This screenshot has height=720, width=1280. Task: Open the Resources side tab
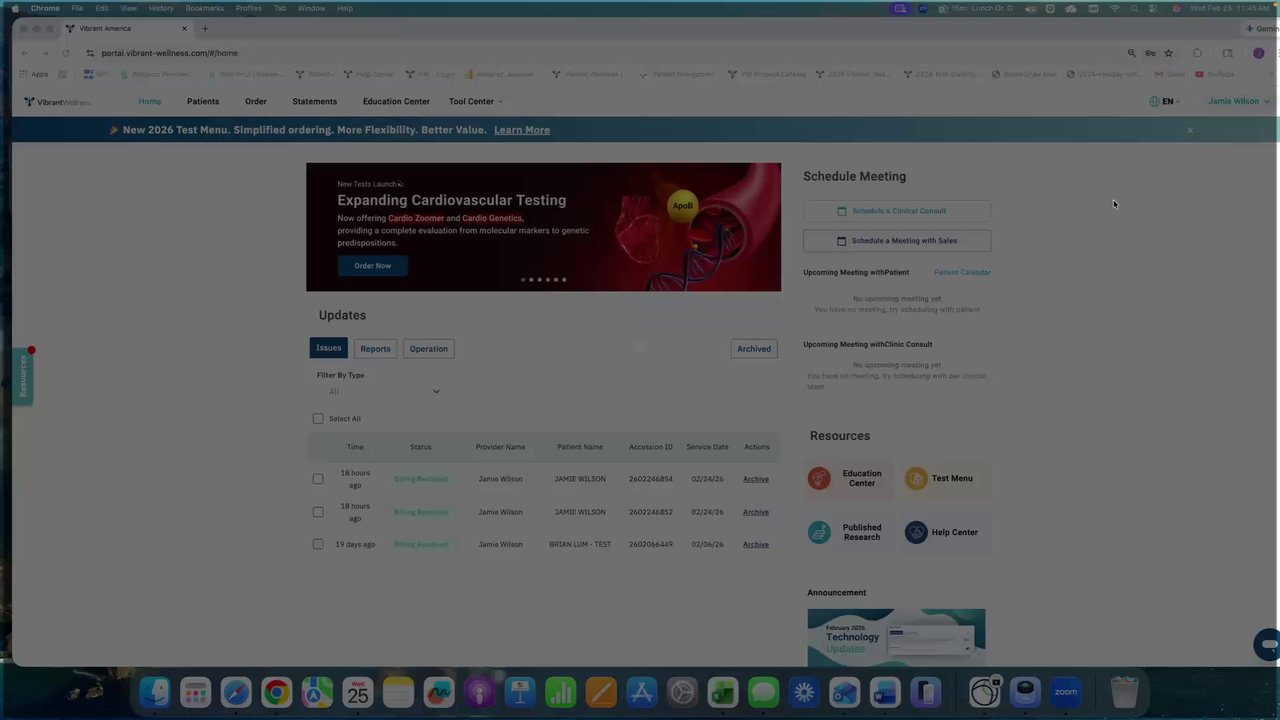pyautogui.click(x=23, y=376)
